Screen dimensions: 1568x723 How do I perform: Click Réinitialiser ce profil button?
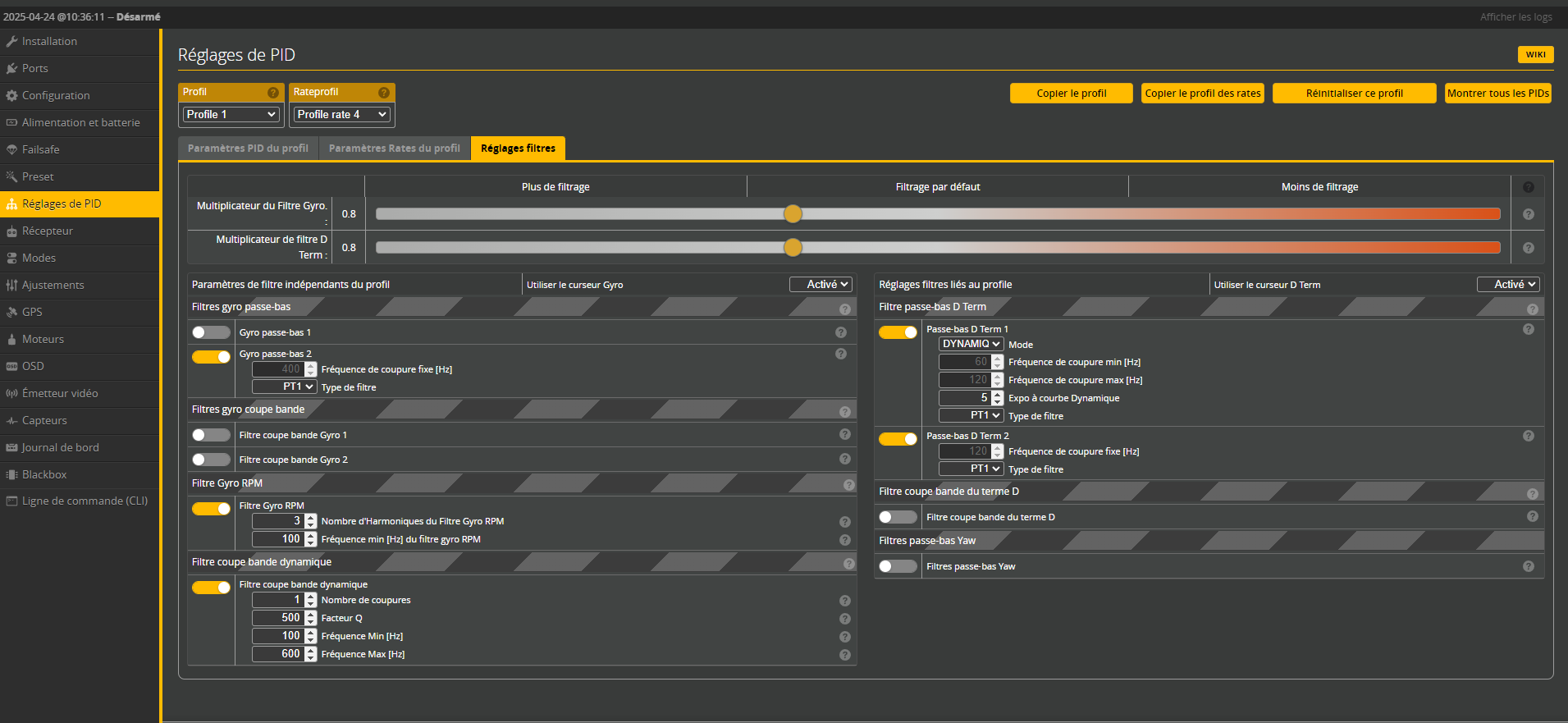coord(1354,94)
